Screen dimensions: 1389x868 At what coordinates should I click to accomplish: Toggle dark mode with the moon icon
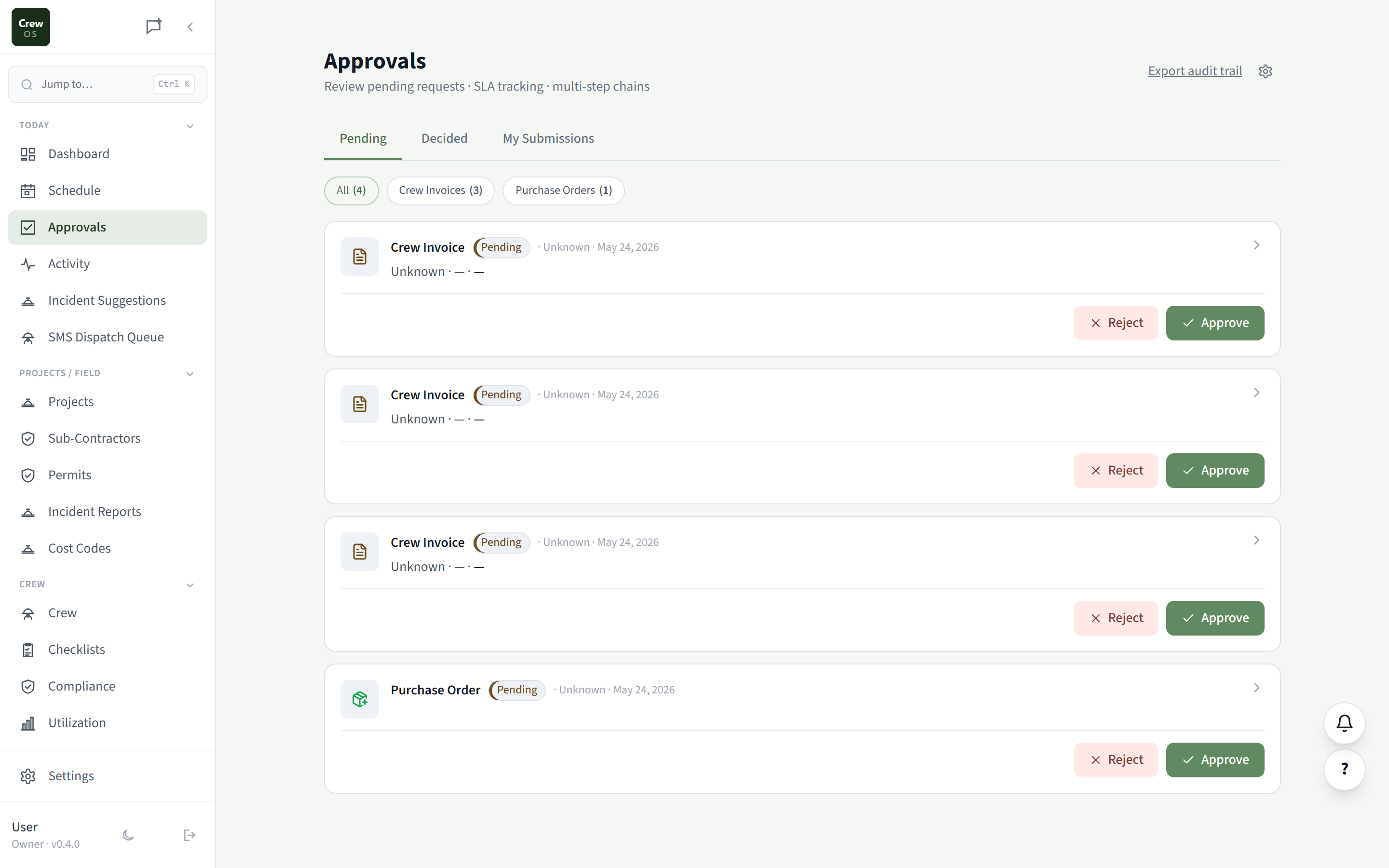pos(129,835)
